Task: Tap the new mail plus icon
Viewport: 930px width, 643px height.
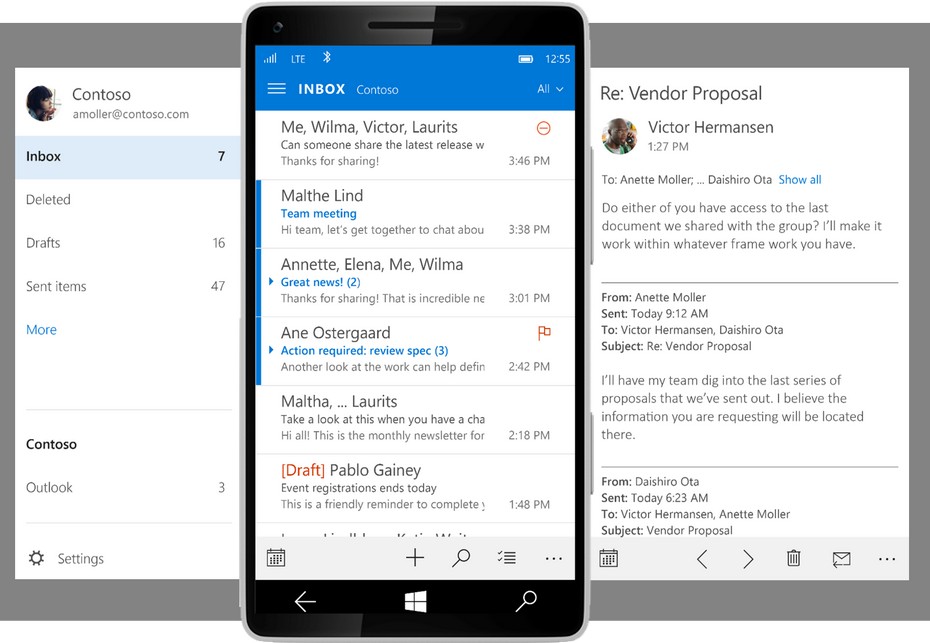Action: click(x=414, y=559)
